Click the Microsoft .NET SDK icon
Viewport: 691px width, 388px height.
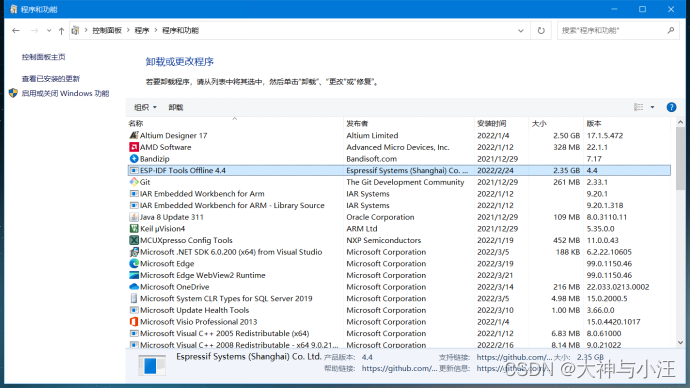(134, 252)
